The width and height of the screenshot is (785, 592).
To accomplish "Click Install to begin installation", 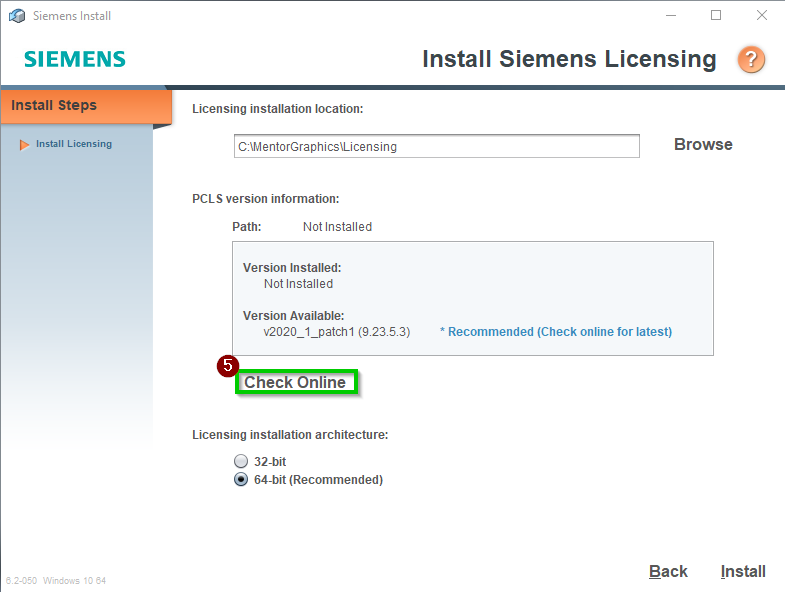I will pyautogui.click(x=743, y=571).
